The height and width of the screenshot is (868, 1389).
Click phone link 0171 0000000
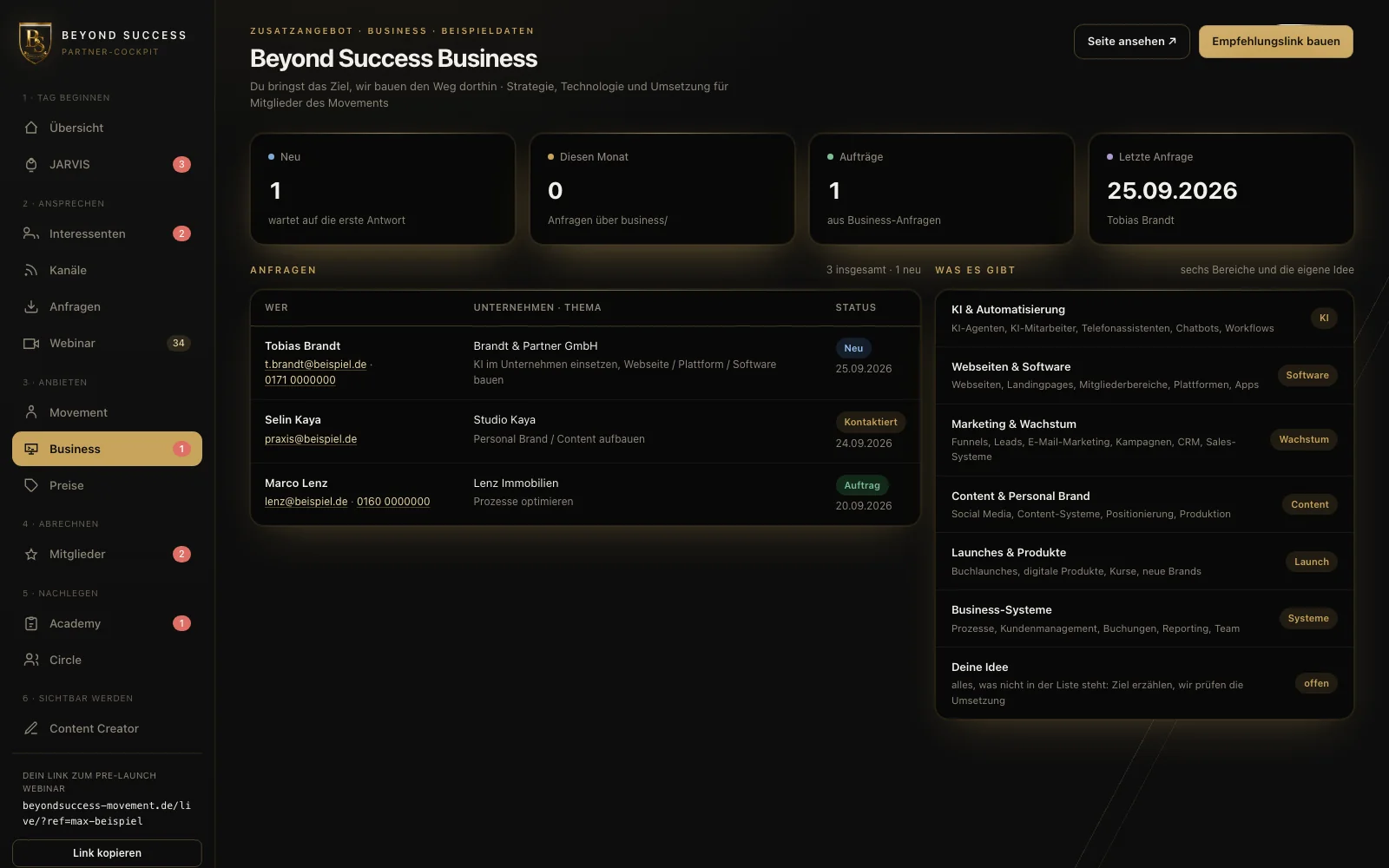tap(300, 380)
